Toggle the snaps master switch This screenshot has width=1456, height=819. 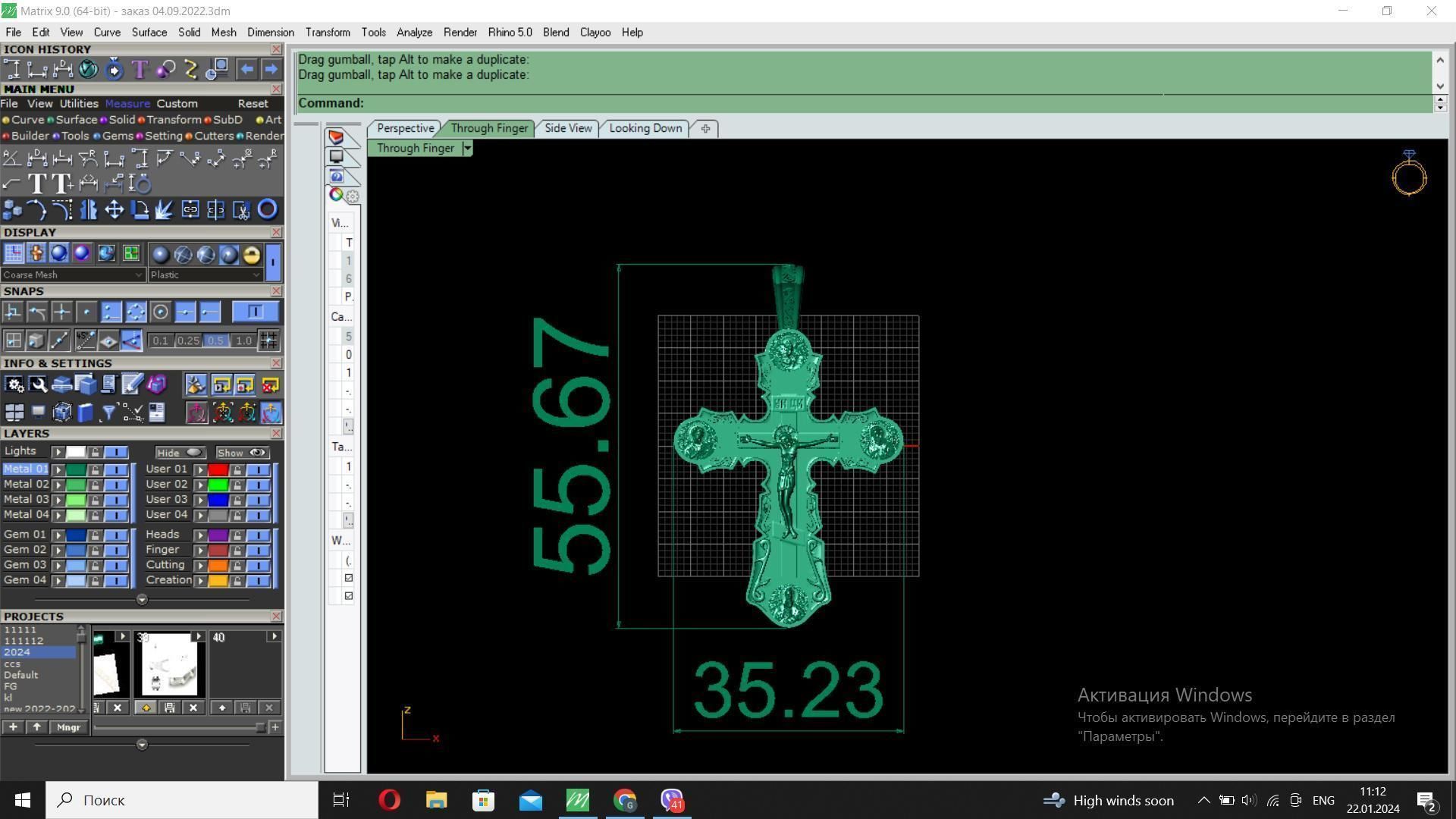coord(255,312)
